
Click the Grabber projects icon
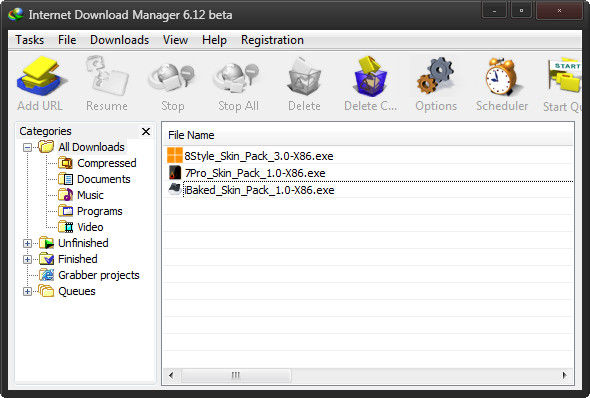(47, 275)
